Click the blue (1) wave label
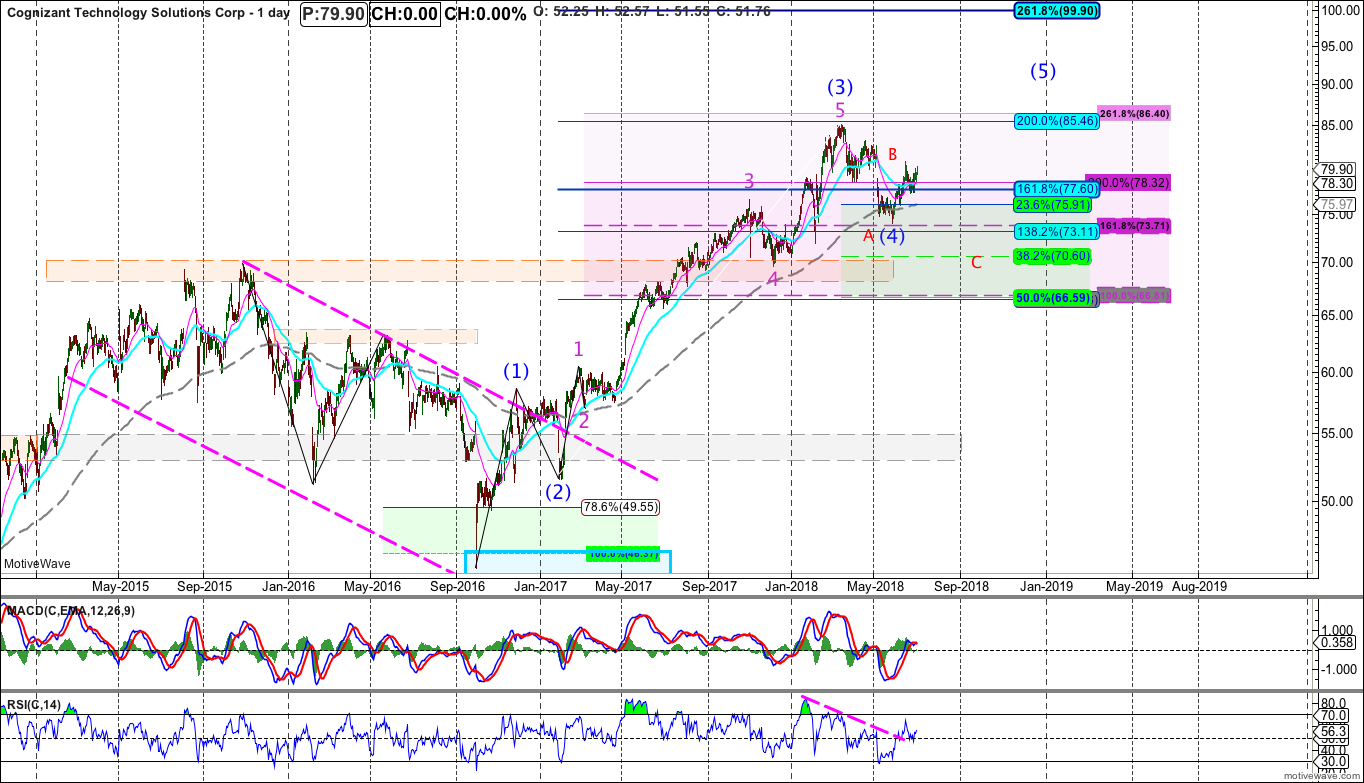Image resolution: width=1364 pixels, height=783 pixels. coord(516,371)
